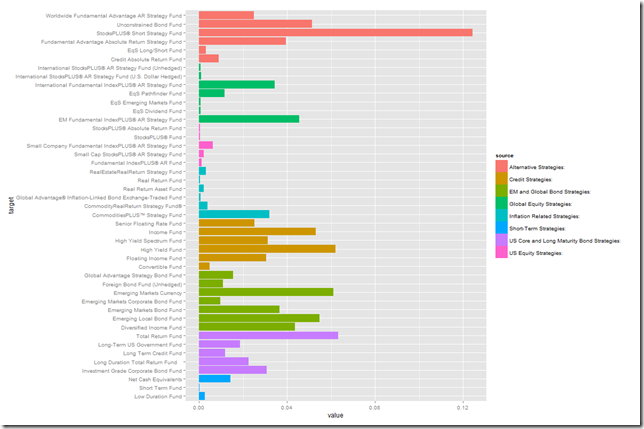Click 'Small Cap StocksPLUS AR Strategy Fund' label
This screenshot has height=429, width=644.
pos(128,155)
